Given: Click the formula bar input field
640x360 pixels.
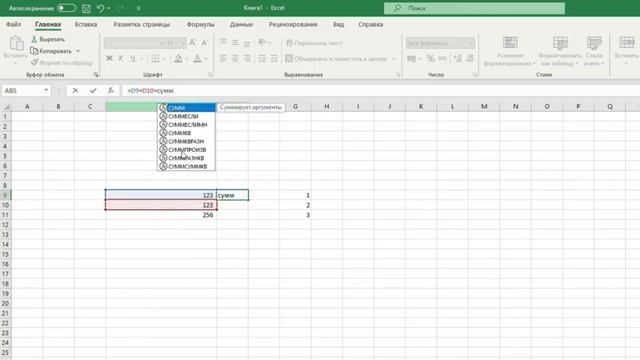Looking at the screenshot, I should point(380,91).
